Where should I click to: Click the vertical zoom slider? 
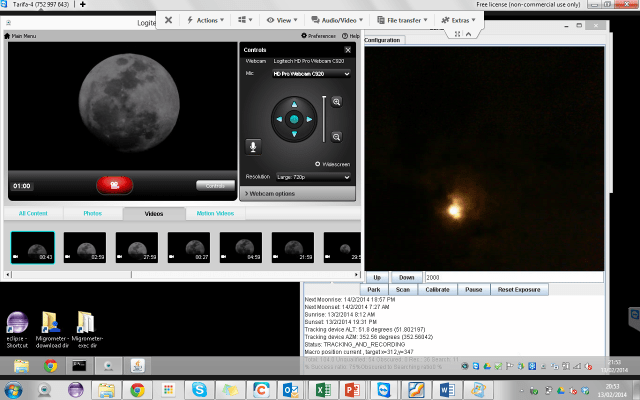323,119
